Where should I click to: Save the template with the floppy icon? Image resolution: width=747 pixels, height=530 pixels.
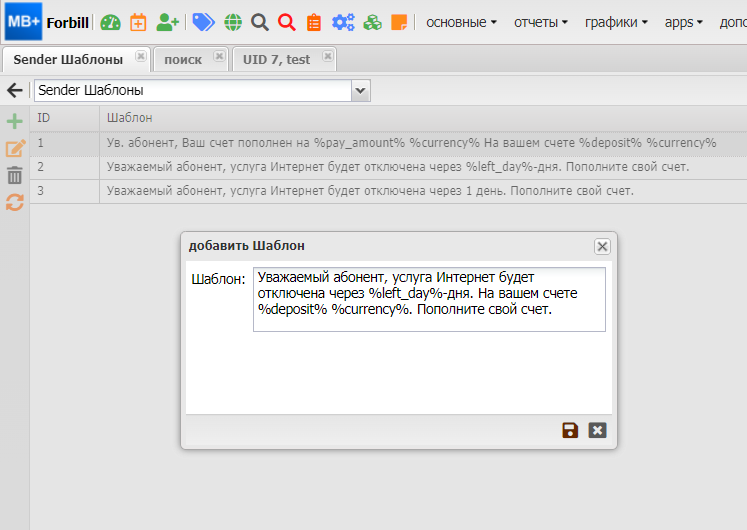(570, 430)
